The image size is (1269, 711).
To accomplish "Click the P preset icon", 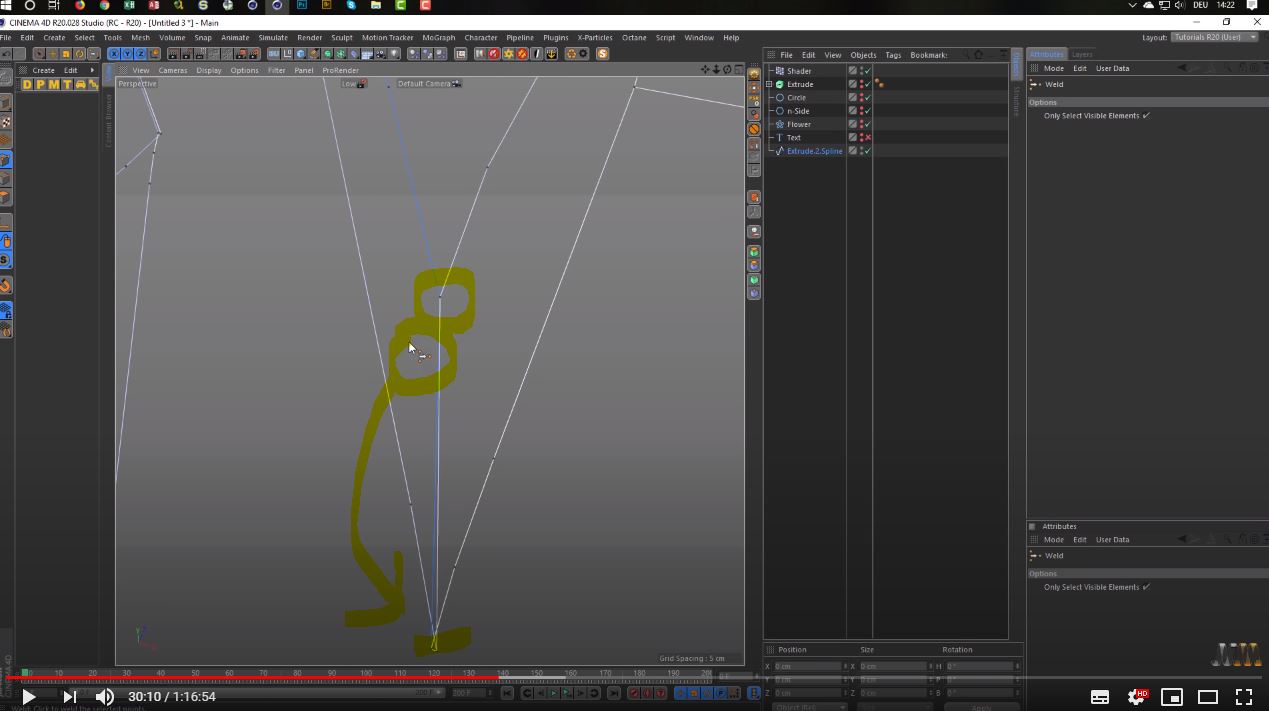I will (40, 85).
